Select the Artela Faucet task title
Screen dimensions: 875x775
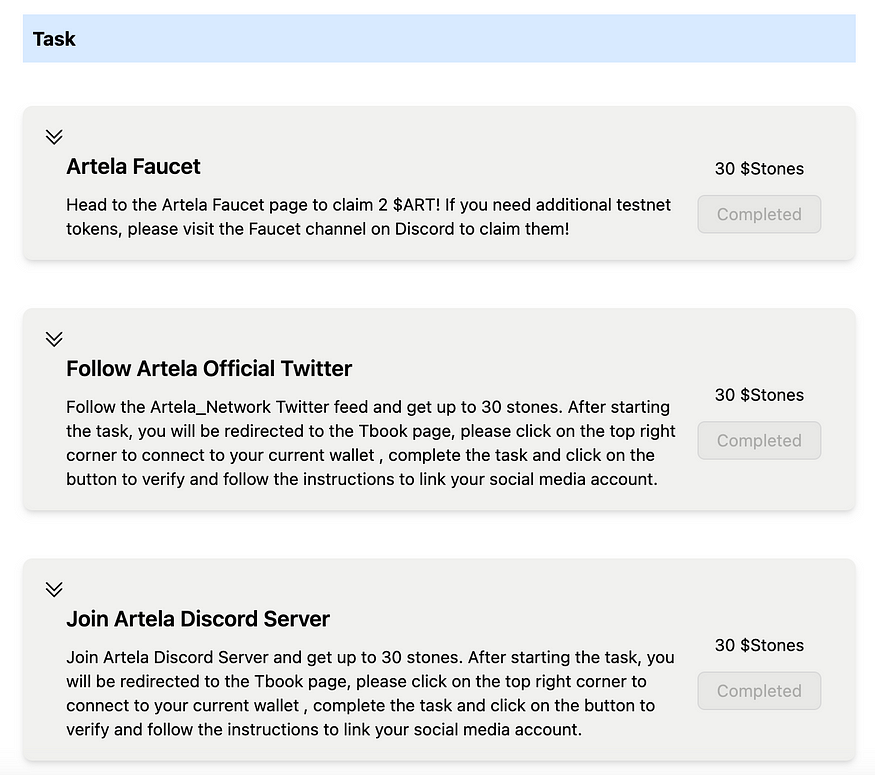(x=133, y=167)
